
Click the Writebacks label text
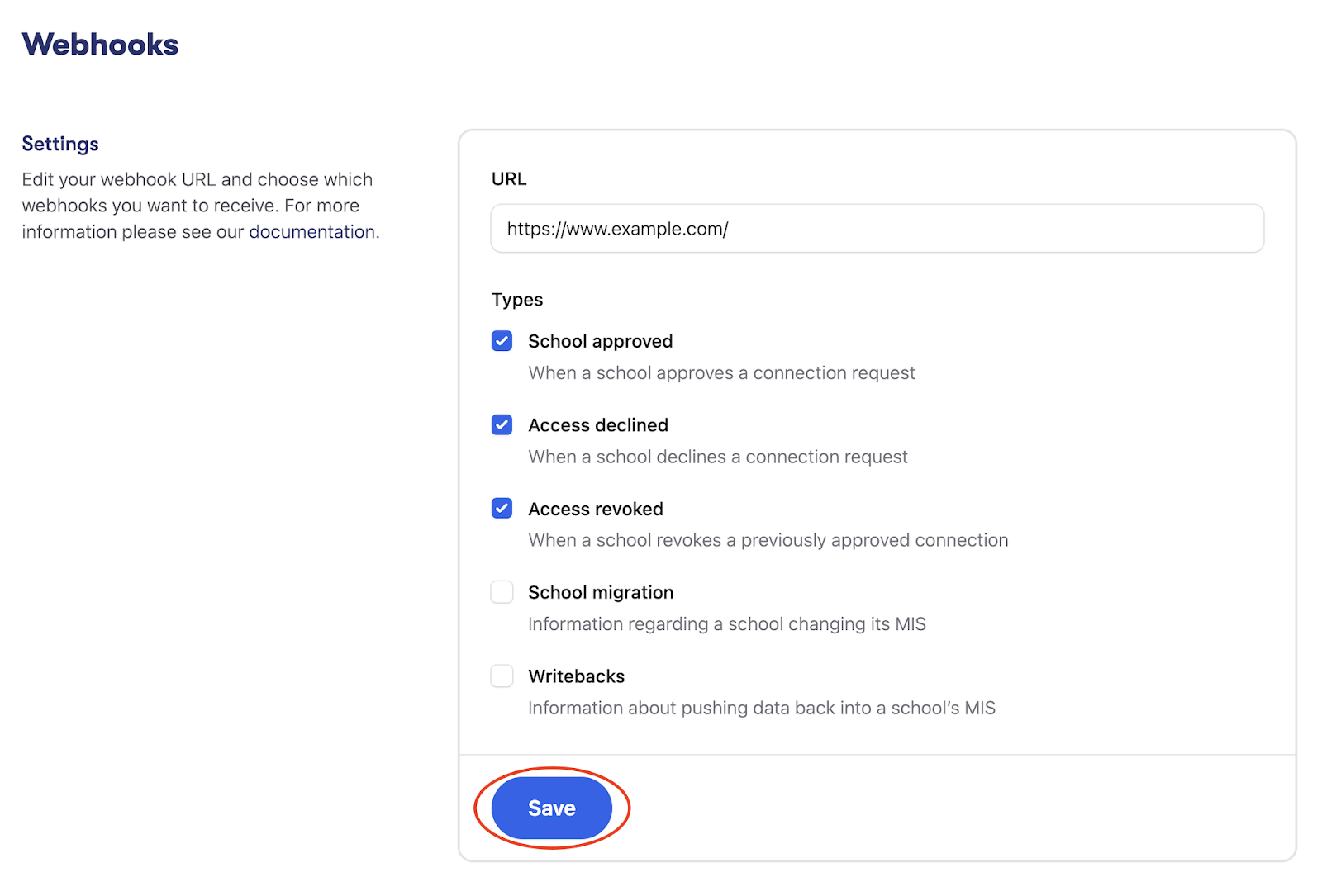[576, 676]
